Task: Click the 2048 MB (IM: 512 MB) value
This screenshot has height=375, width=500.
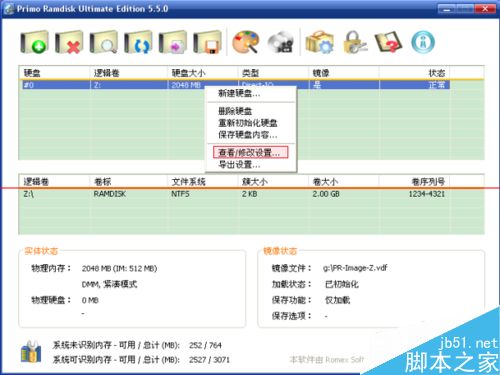Action: [119, 268]
